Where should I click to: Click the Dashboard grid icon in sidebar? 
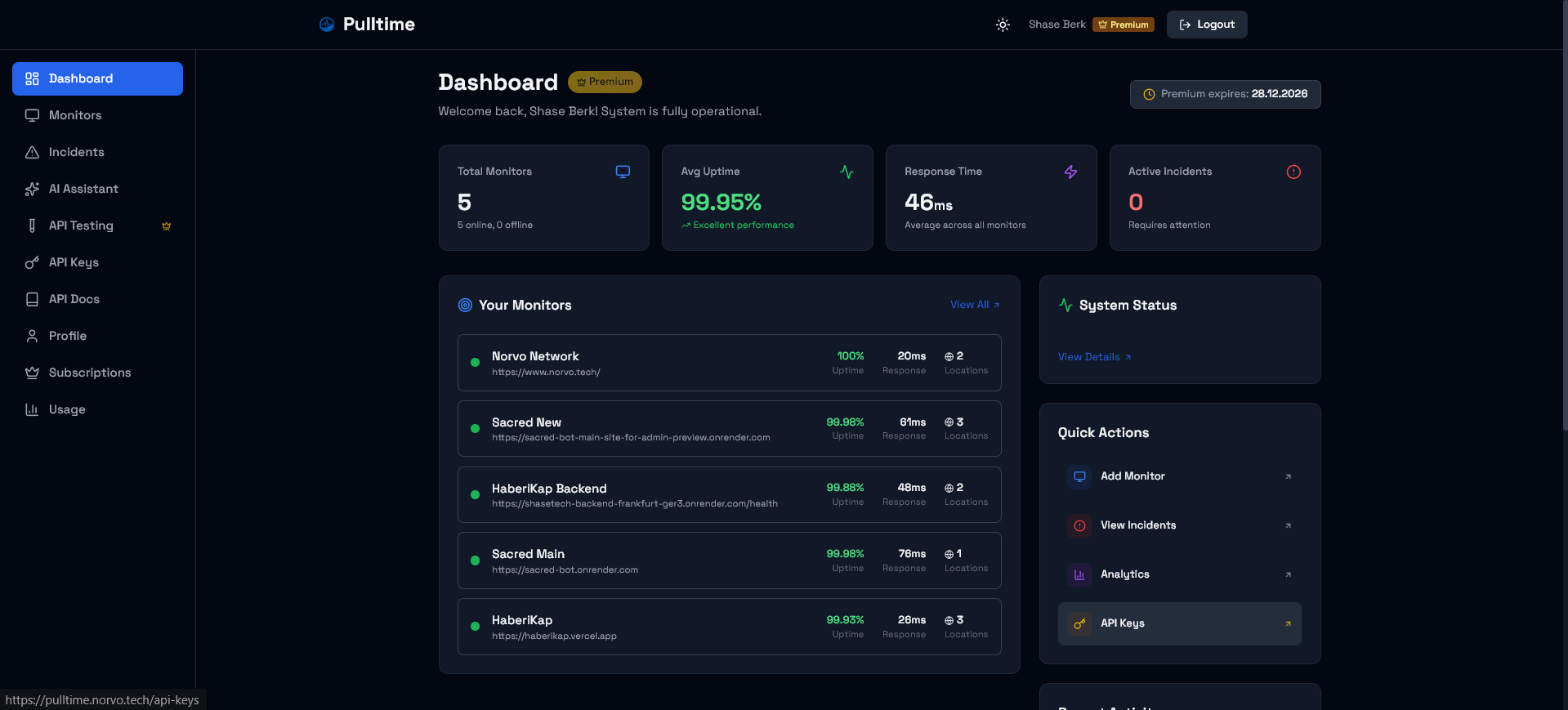(x=32, y=78)
